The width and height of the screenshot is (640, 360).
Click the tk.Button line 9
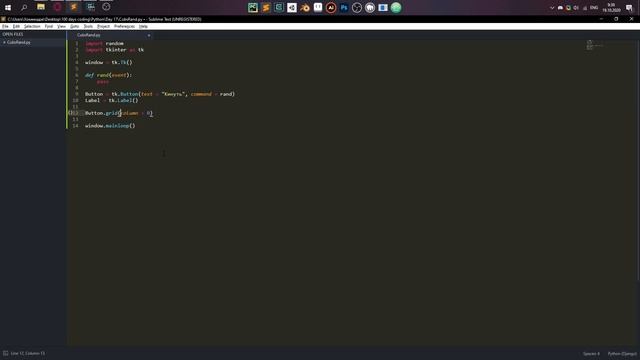[x=160, y=94]
